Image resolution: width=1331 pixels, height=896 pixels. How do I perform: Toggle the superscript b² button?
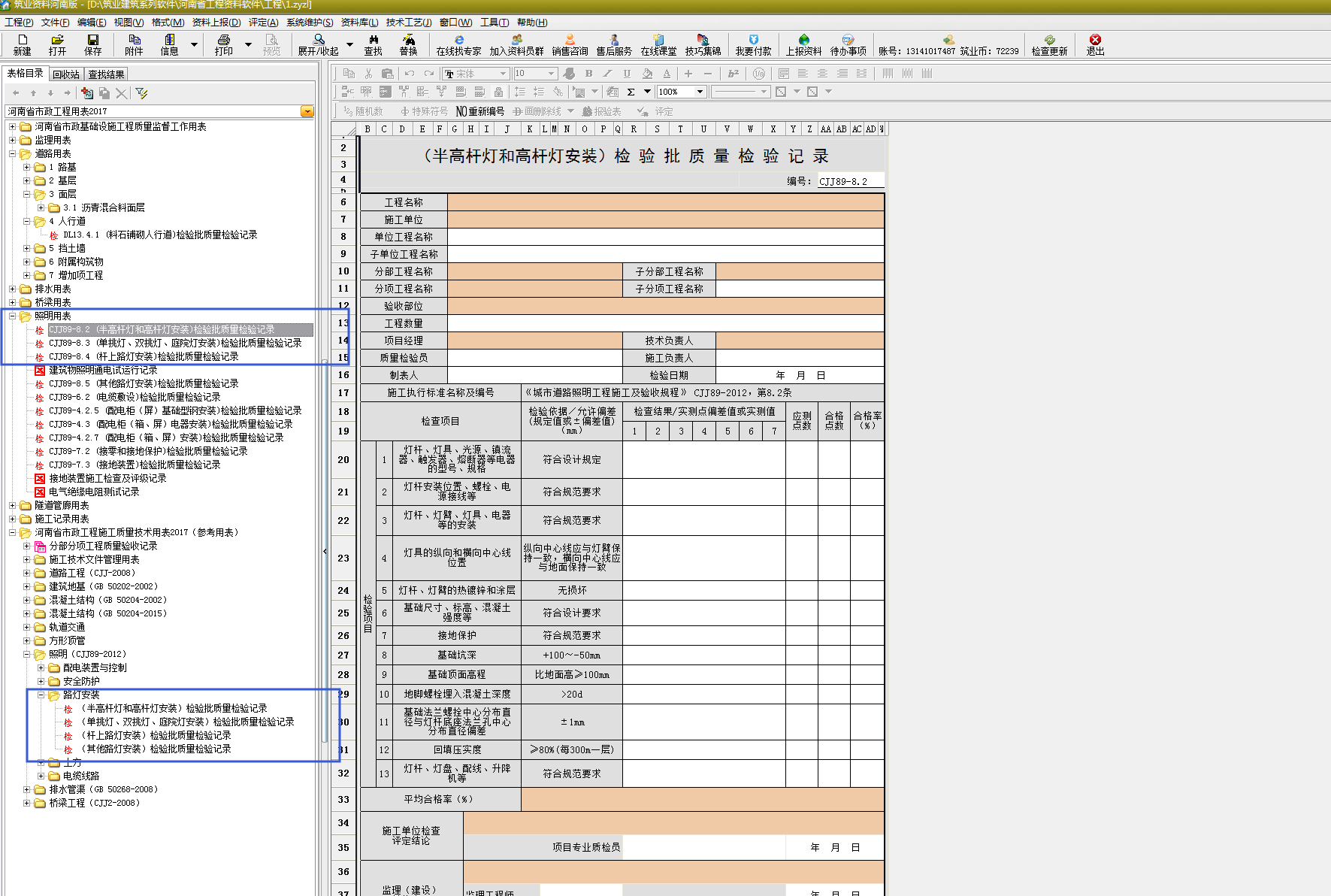[x=734, y=74]
